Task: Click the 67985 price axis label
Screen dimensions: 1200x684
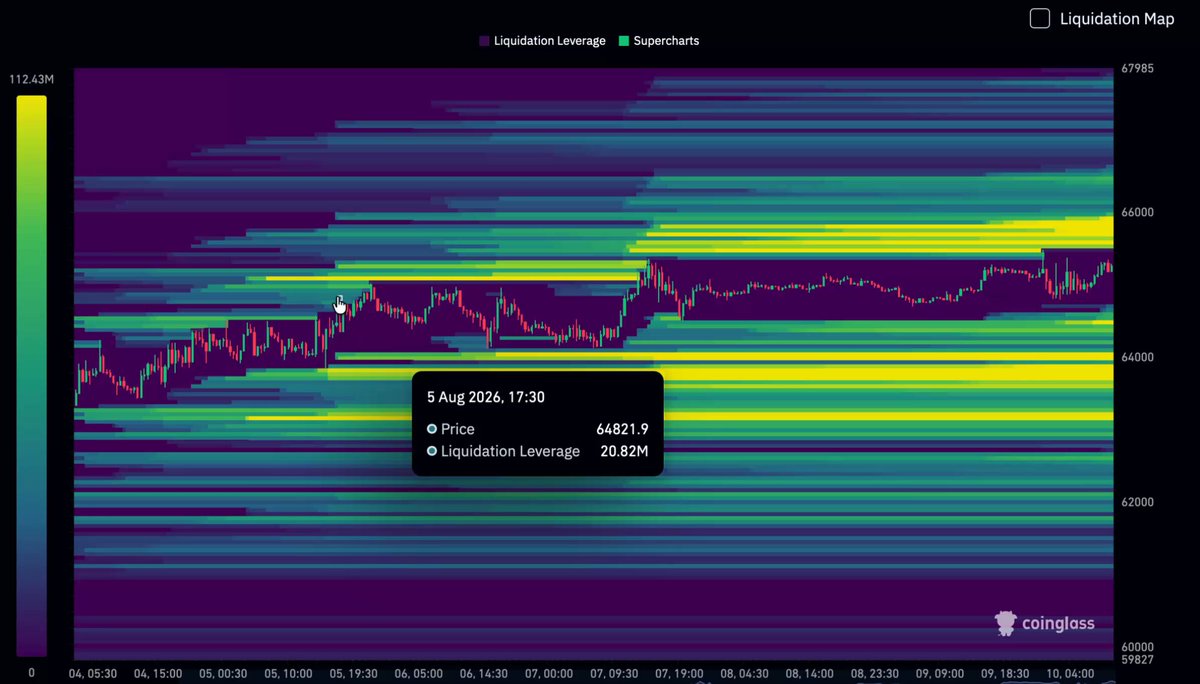Action: (x=1138, y=69)
